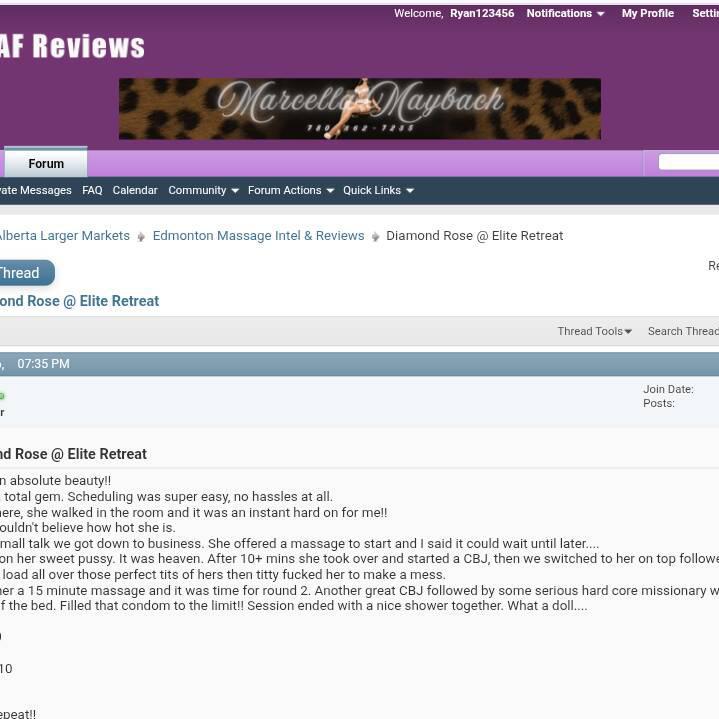The image size is (719, 719).
Task: Open the Notifications dropdown
Action: coord(565,14)
